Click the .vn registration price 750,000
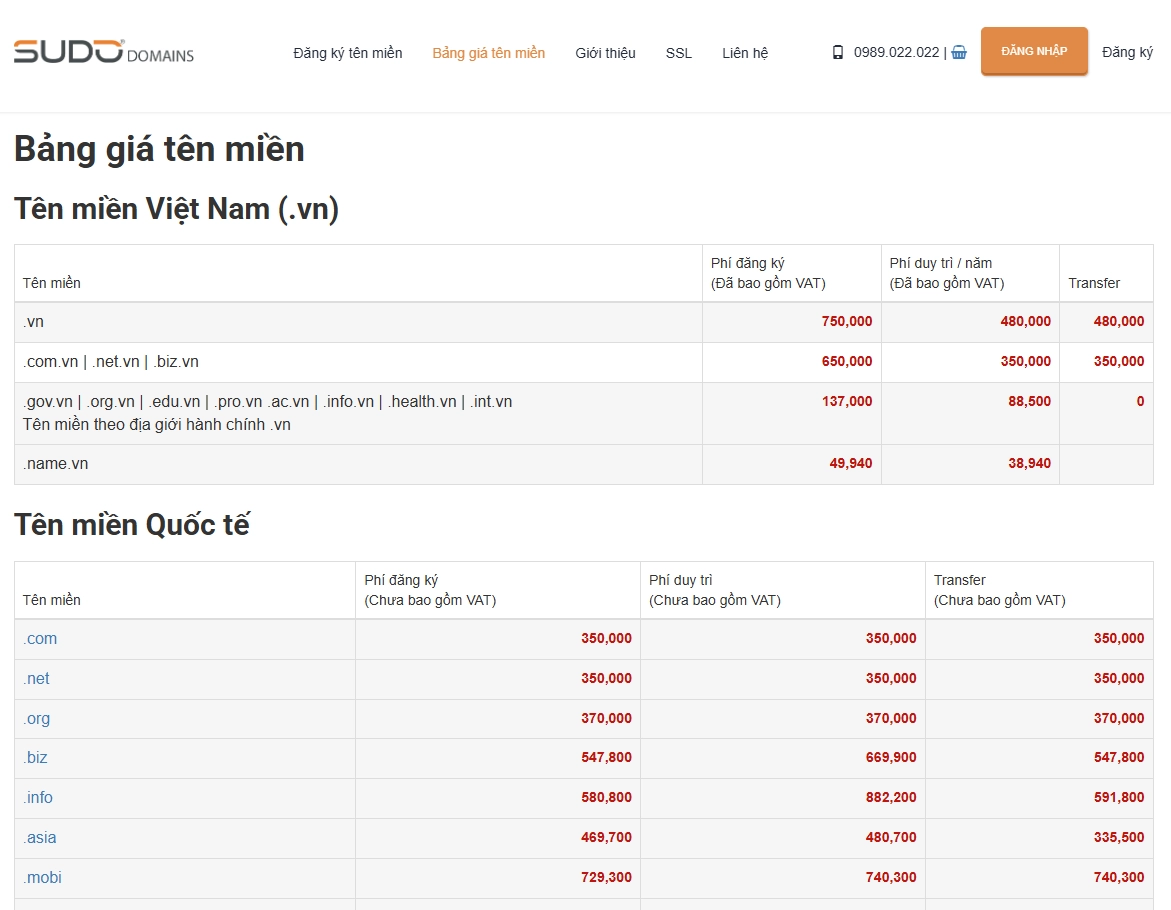The height and width of the screenshot is (910, 1171). pos(846,322)
